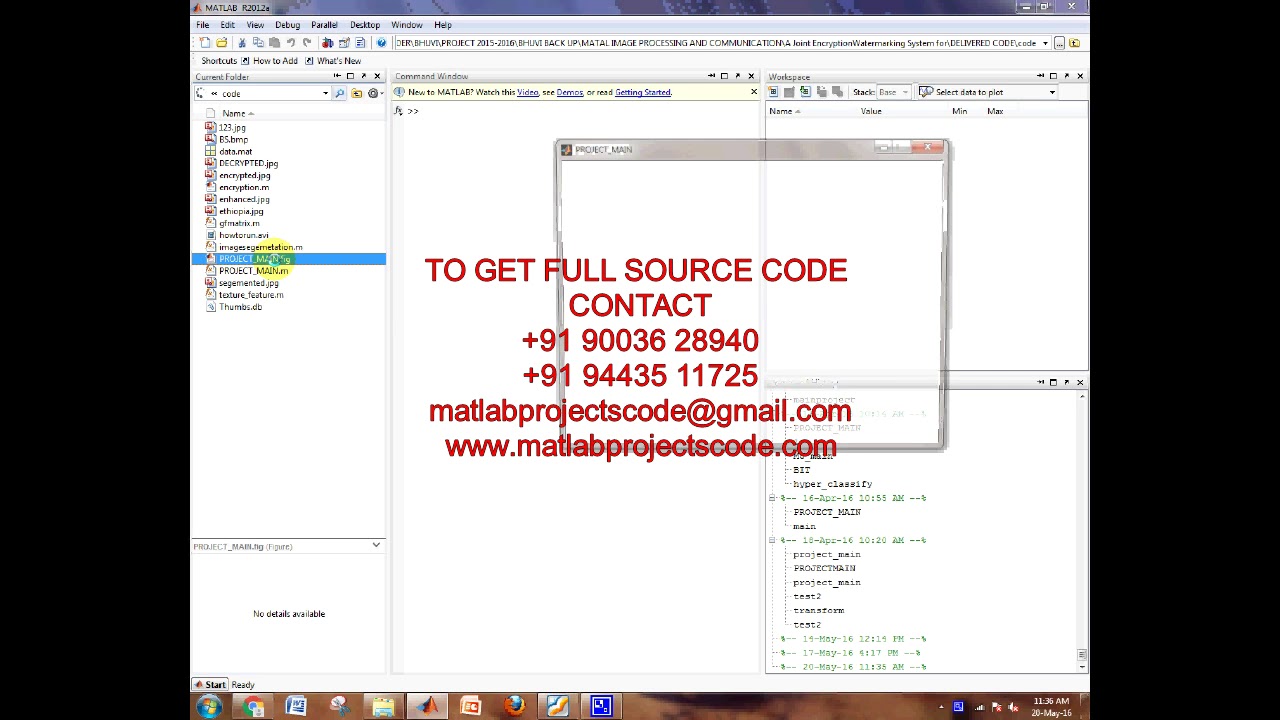This screenshot has width=1280, height=720.
Task: Open the GUIDE layout editor icon
Action: point(344,43)
